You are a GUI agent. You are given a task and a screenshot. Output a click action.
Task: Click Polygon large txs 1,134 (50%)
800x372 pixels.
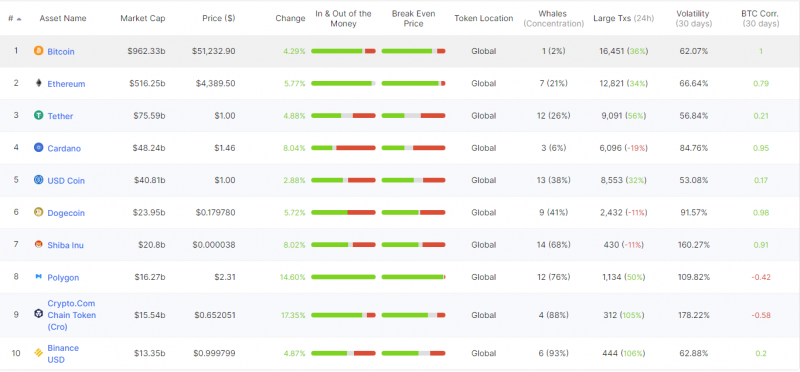[x=623, y=277]
